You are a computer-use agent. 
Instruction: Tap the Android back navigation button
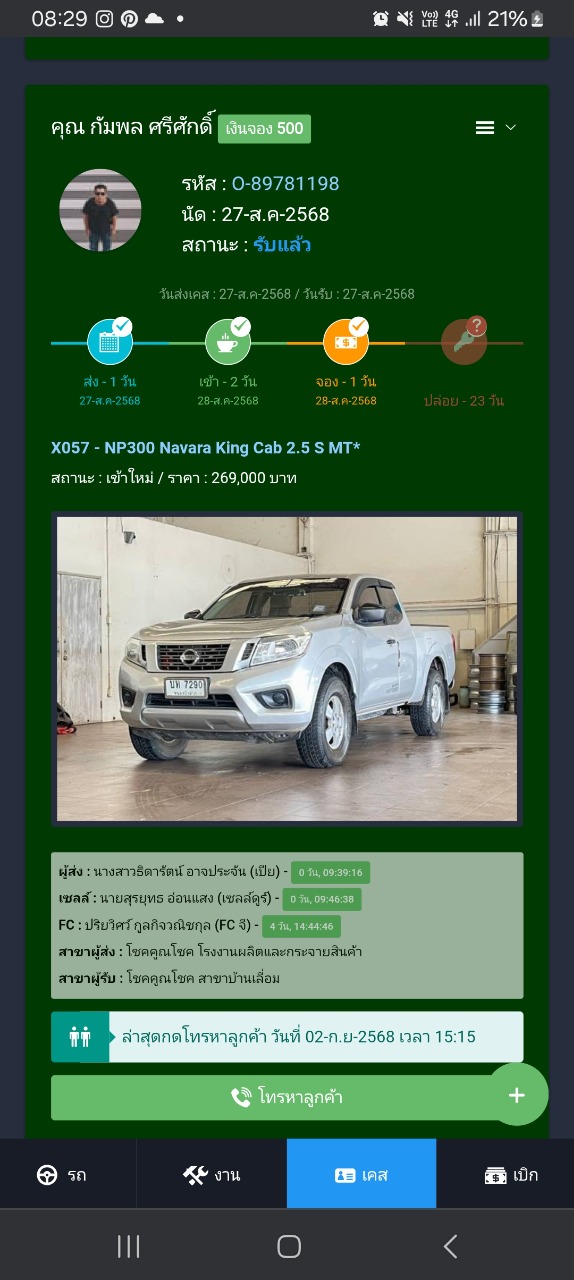click(450, 1246)
